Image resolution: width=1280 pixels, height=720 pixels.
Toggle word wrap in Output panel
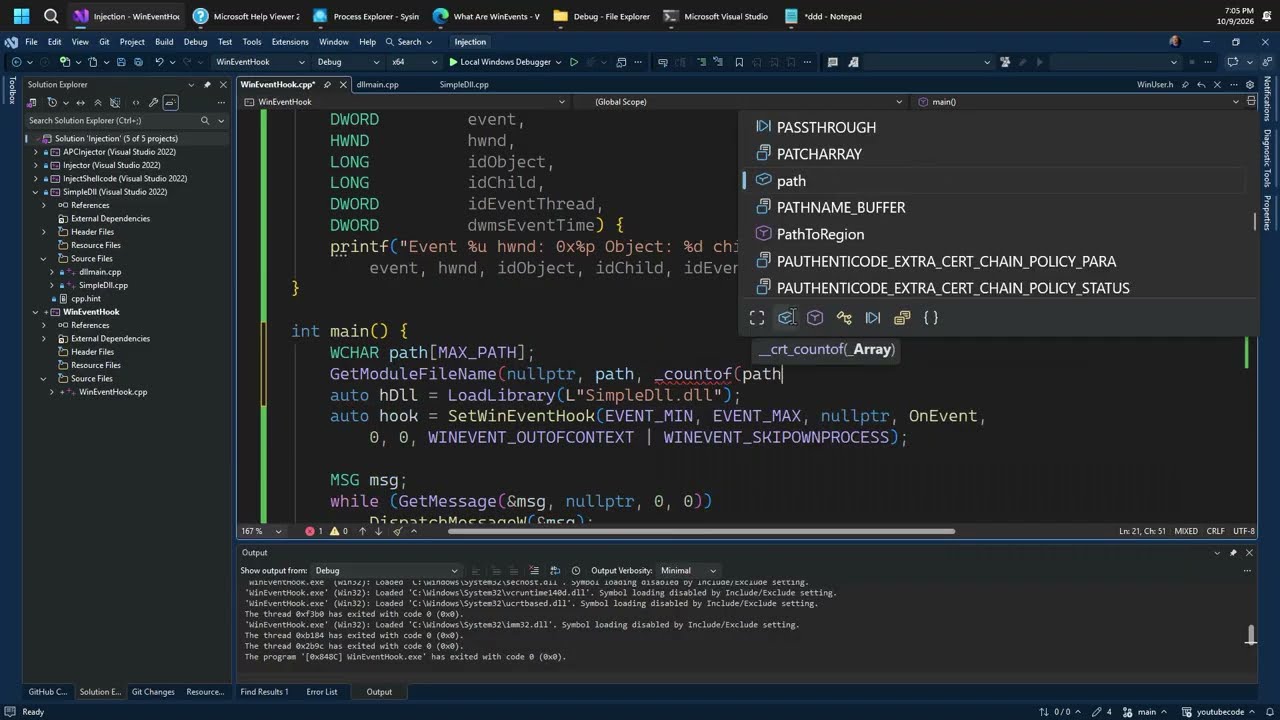pyautogui.click(x=555, y=570)
